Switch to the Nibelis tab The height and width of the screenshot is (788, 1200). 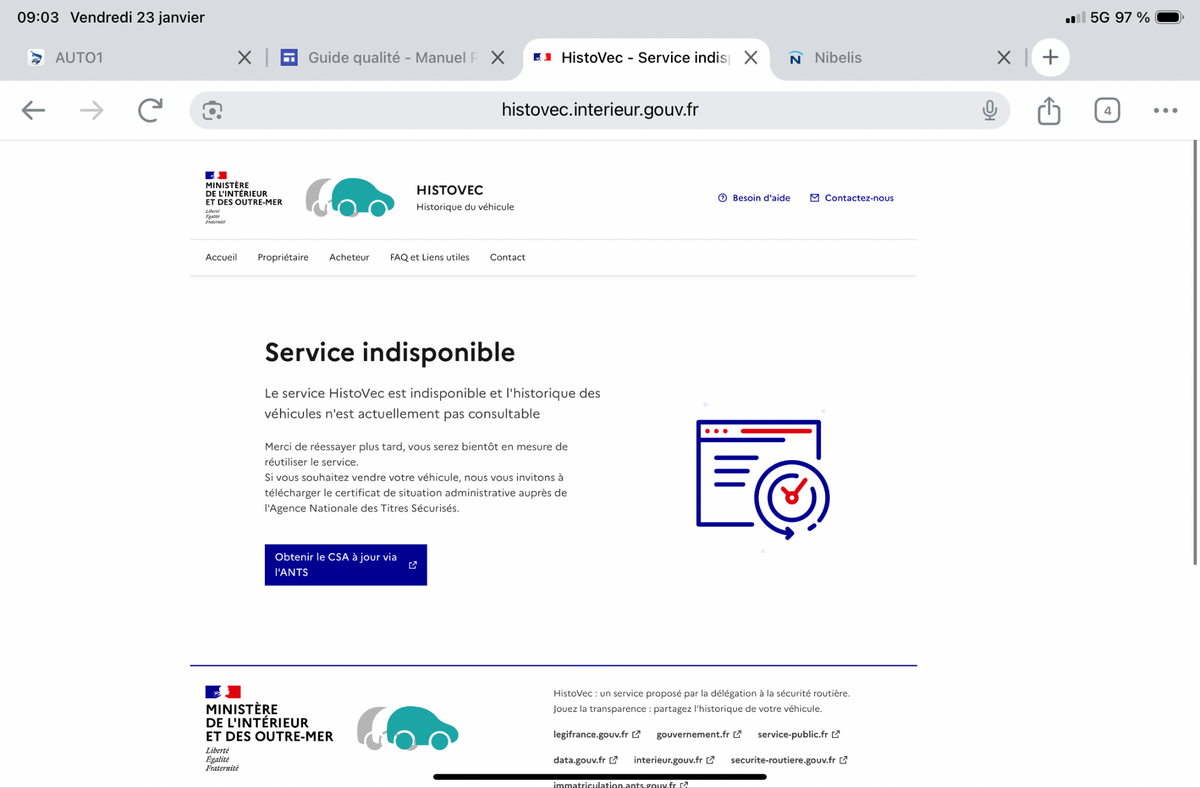point(880,58)
